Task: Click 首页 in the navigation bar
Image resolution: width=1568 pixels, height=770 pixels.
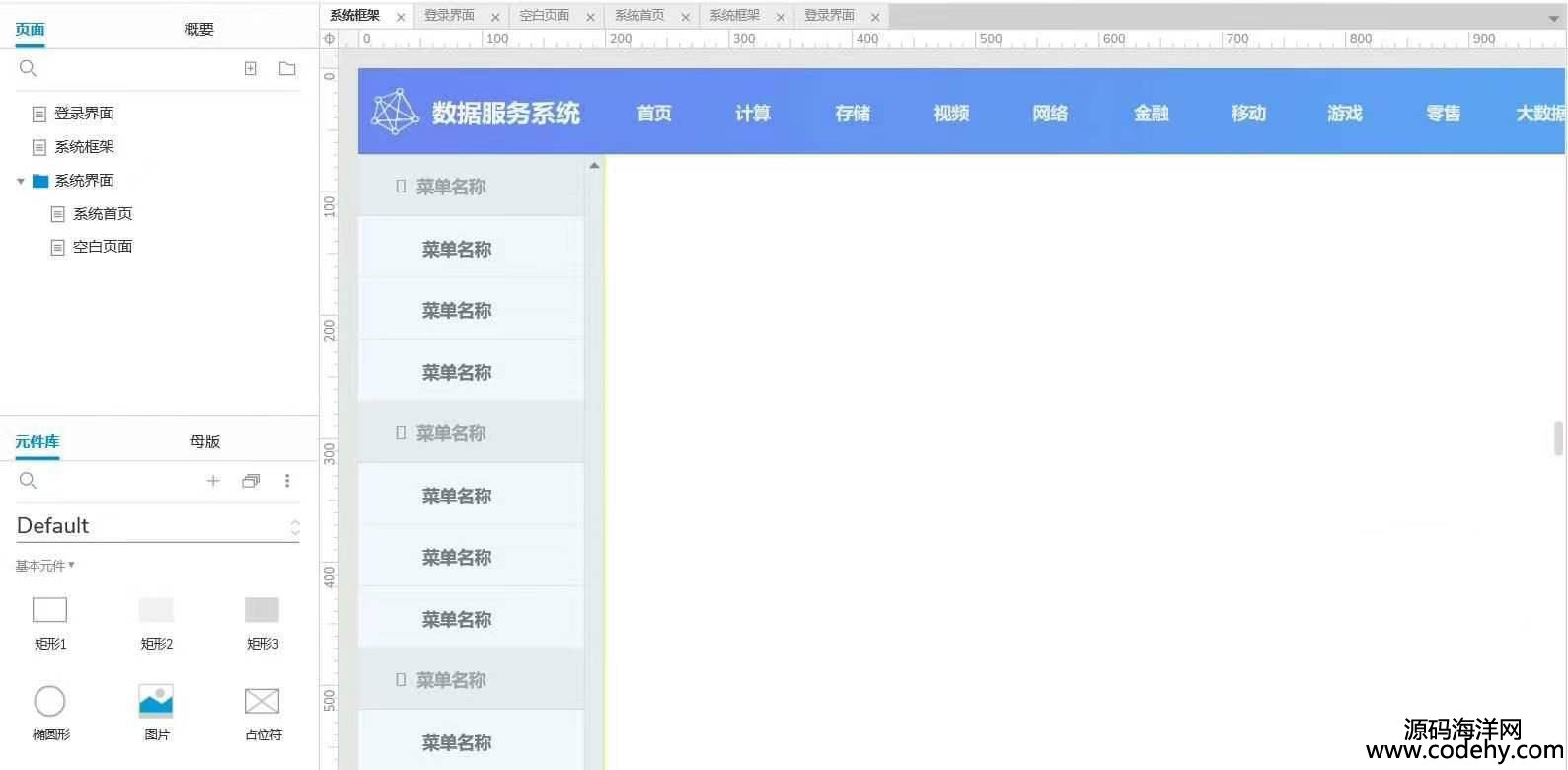Action: 654,113
